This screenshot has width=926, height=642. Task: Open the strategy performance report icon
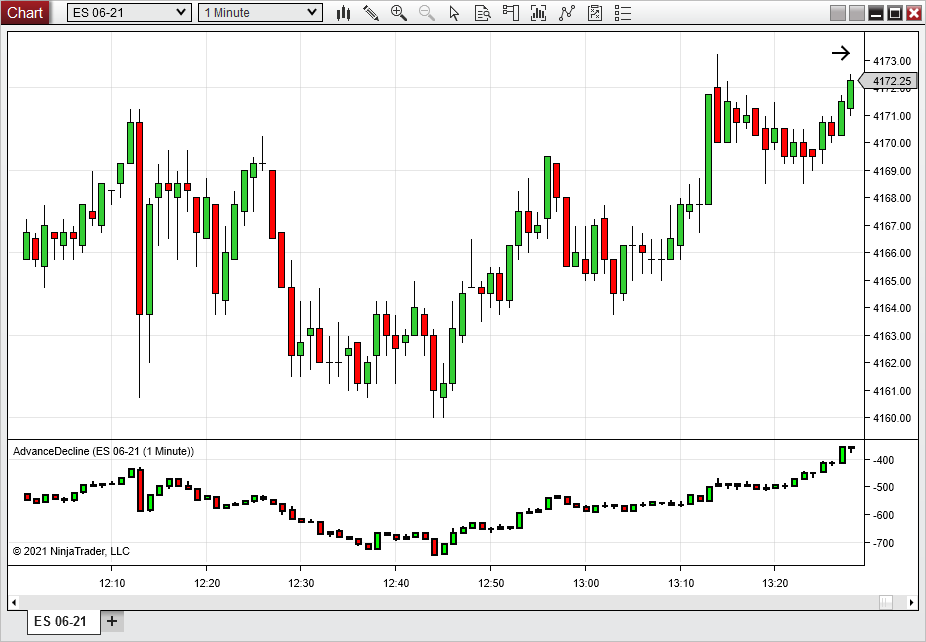[x=595, y=13]
